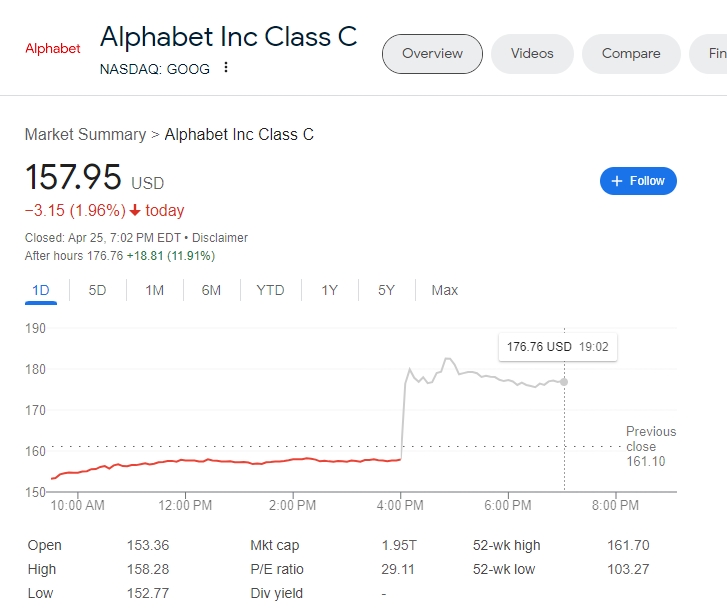Click the gray chart point at 19:02

click(565, 382)
